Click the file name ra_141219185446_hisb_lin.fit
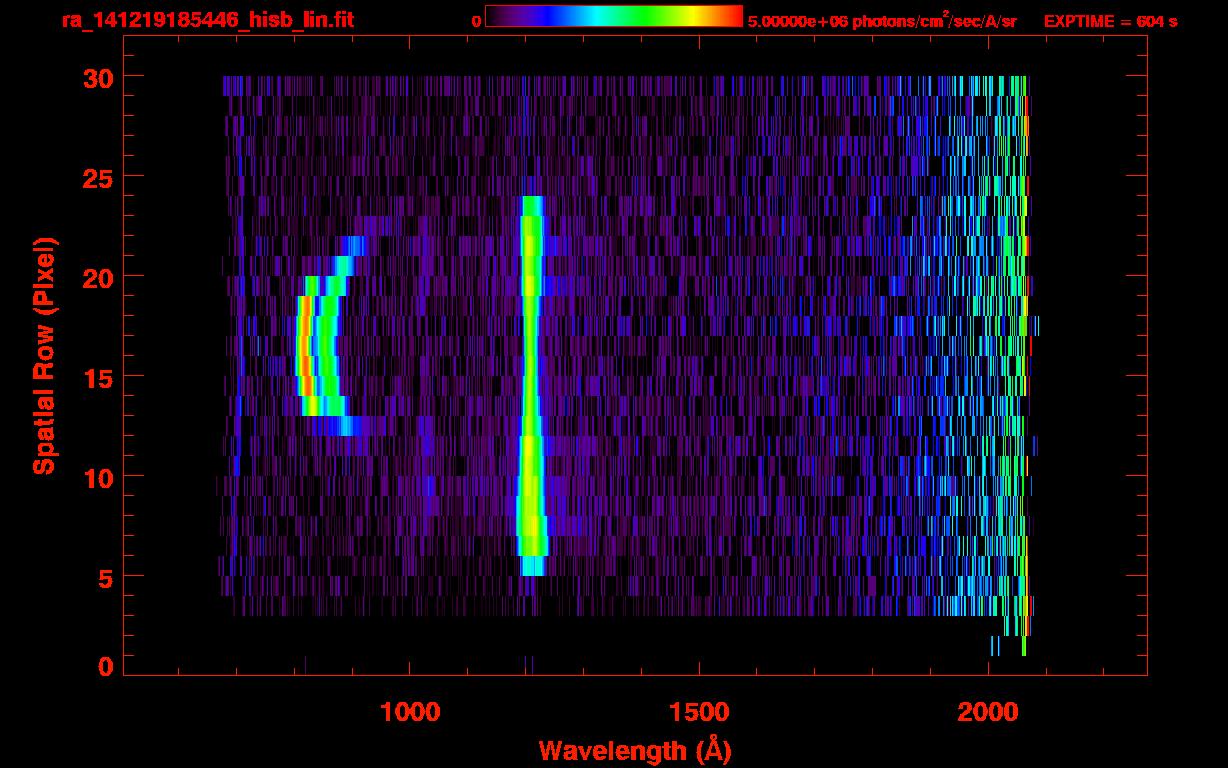 point(207,20)
